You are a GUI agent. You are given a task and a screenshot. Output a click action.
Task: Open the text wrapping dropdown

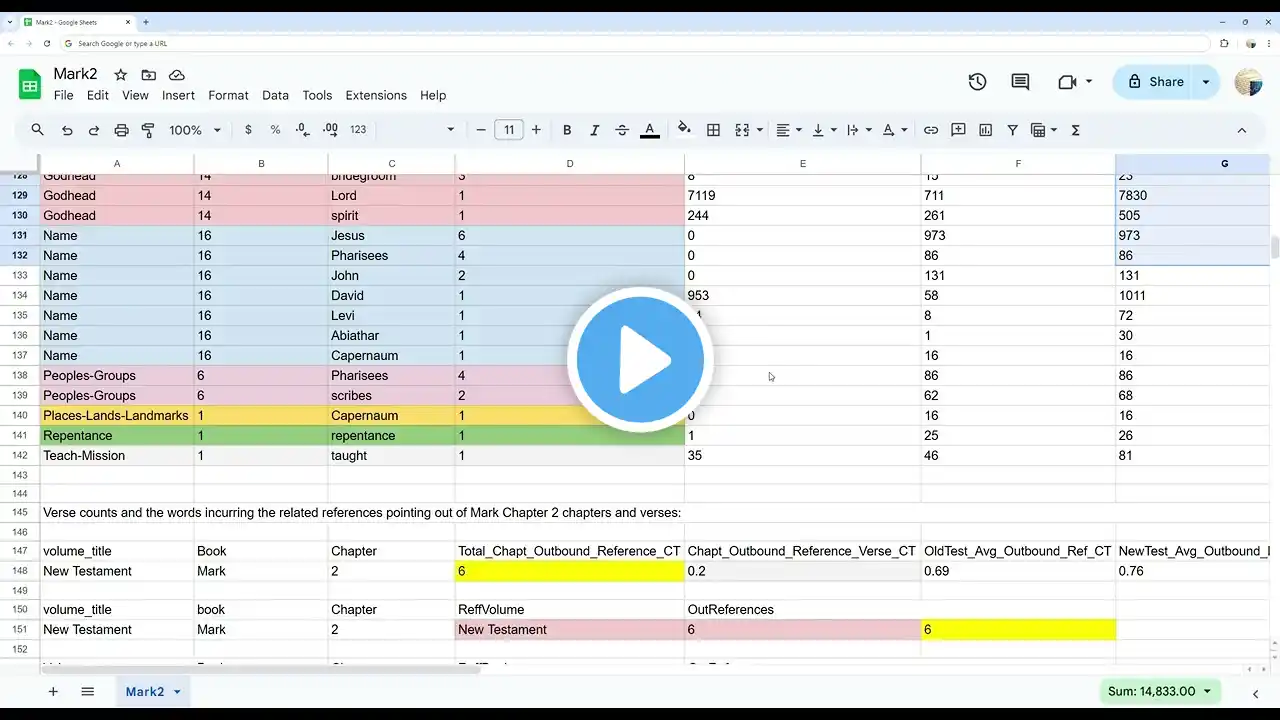click(x=857, y=130)
